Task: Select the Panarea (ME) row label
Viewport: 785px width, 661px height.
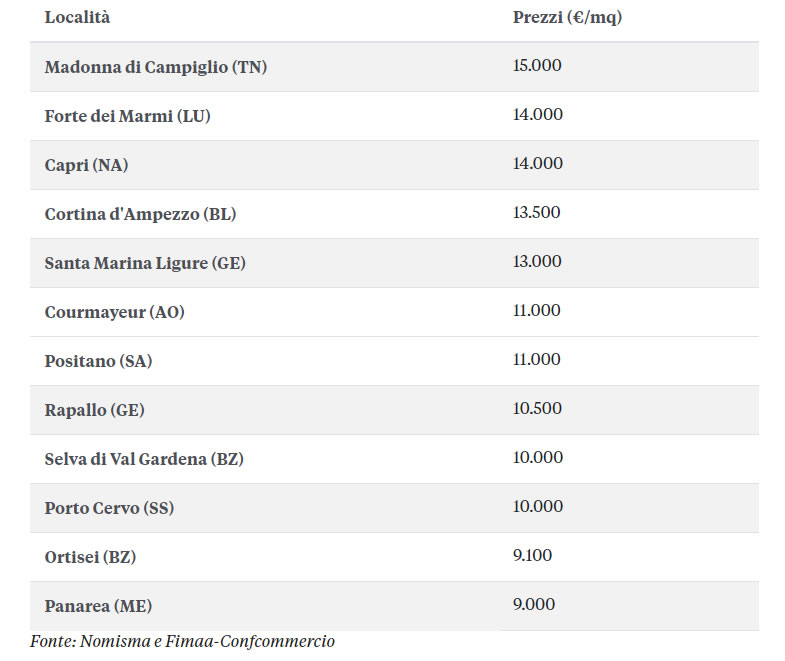Action: pyautogui.click(x=98, y=606)
